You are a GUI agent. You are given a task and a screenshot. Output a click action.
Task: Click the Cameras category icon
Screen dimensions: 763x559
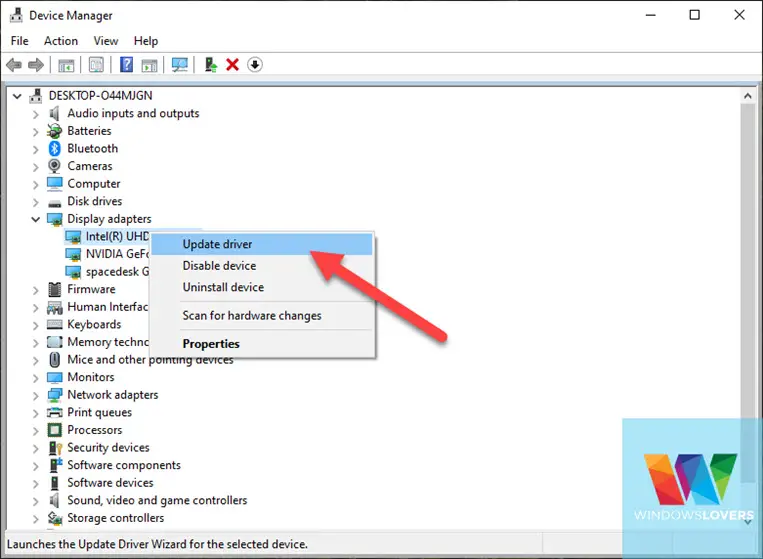point(54,166)
